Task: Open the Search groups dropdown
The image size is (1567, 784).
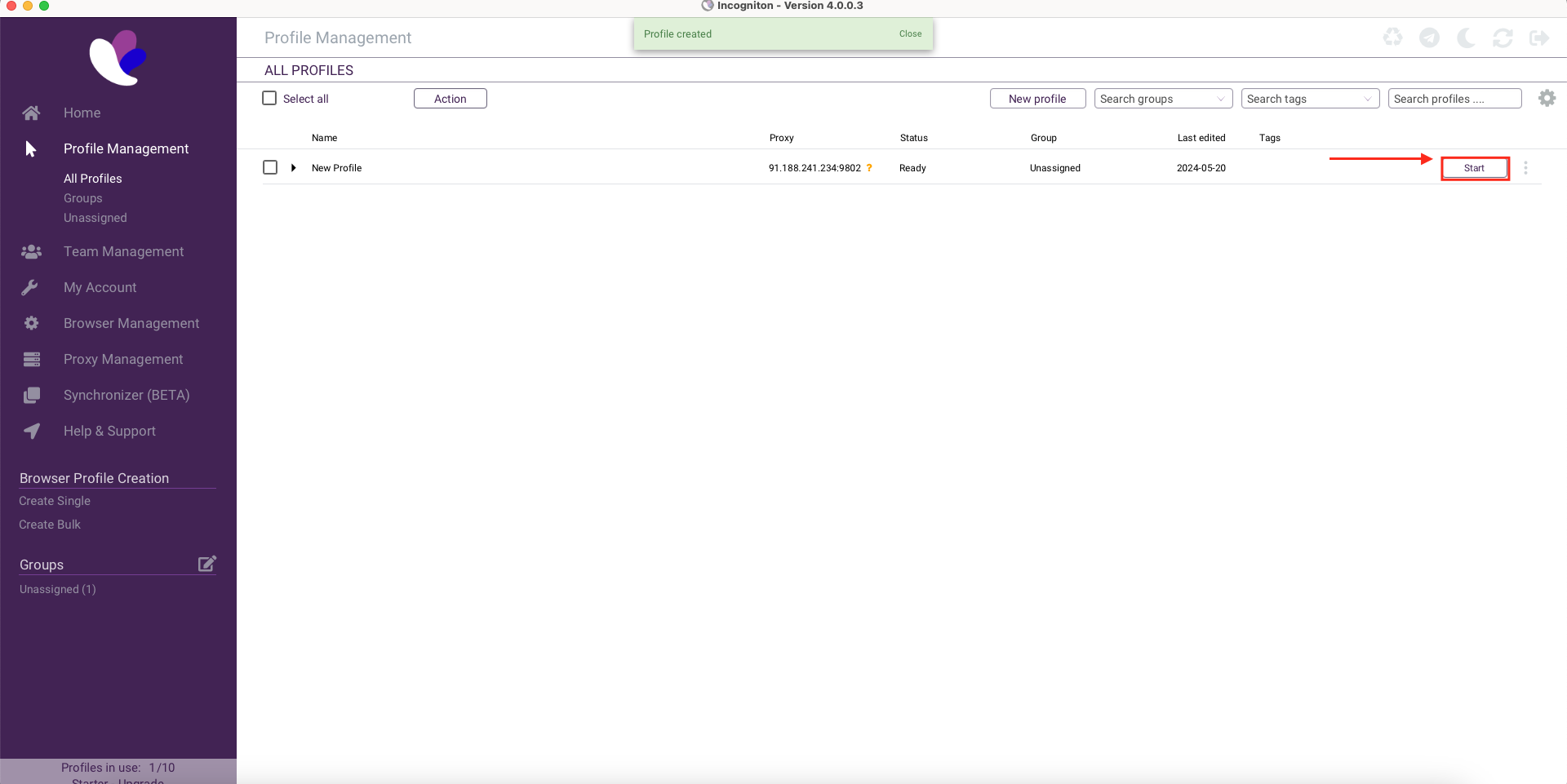Action: pos(1163,99)
